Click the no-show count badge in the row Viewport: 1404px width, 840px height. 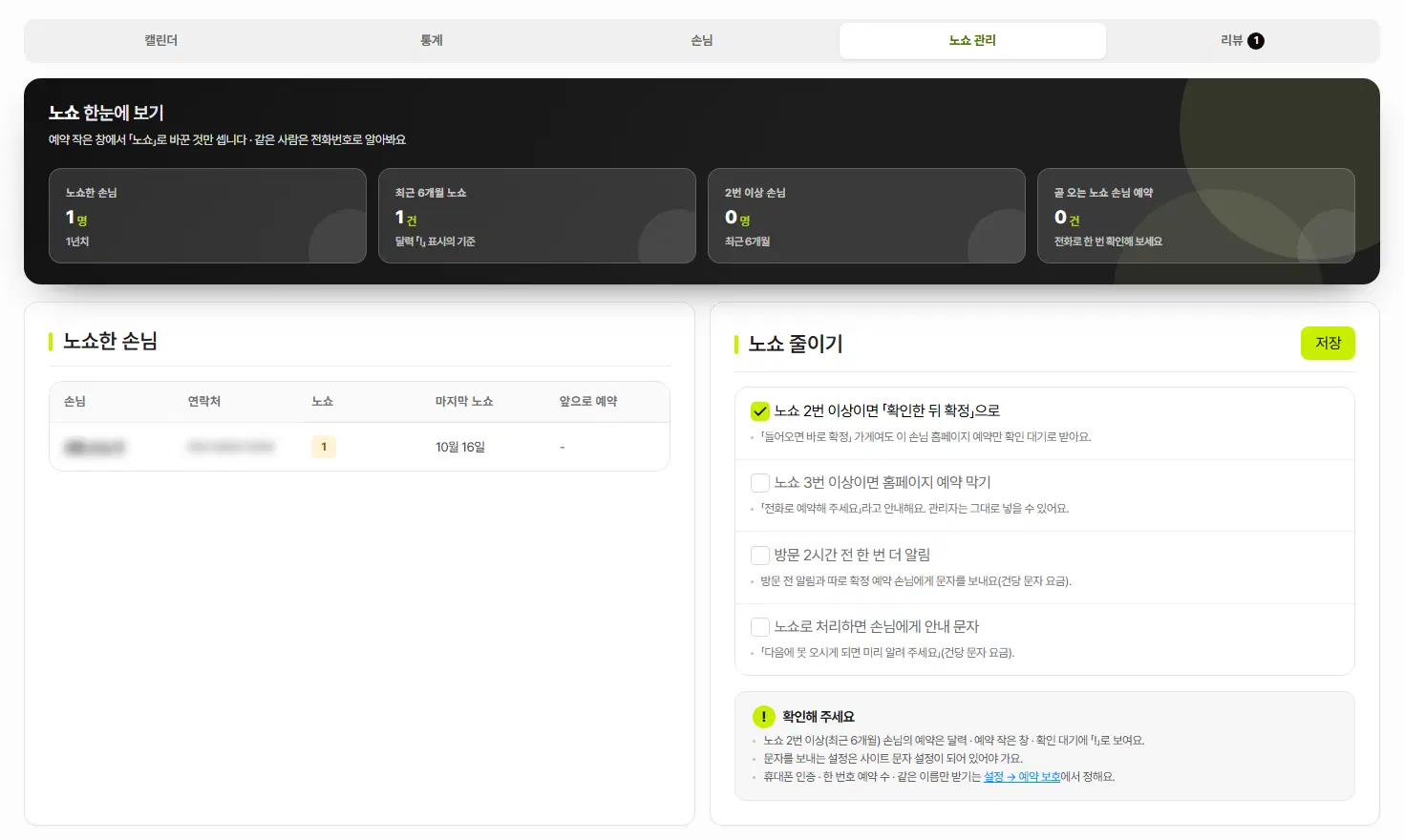click(x=324, y=447)
